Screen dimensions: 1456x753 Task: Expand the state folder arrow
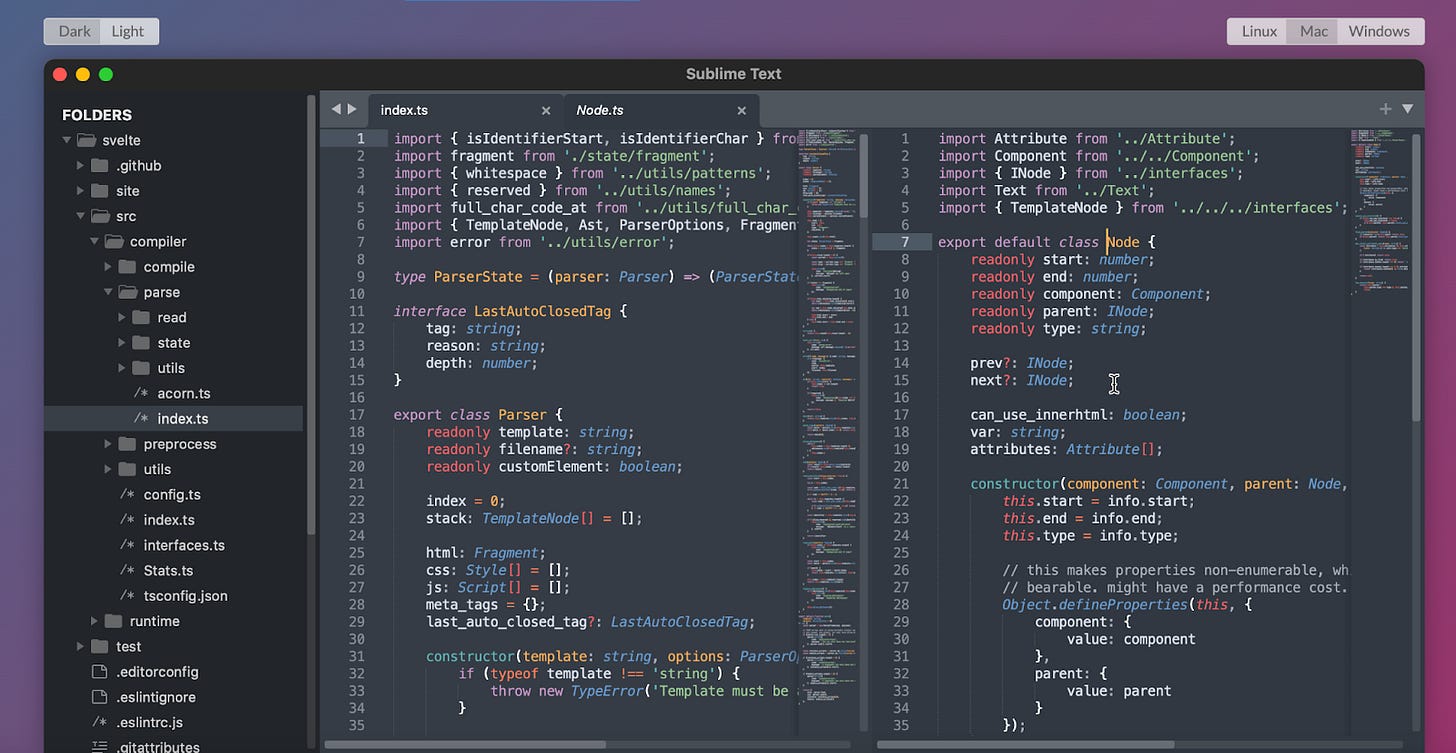pyautogui.click(x=122, y=342)
